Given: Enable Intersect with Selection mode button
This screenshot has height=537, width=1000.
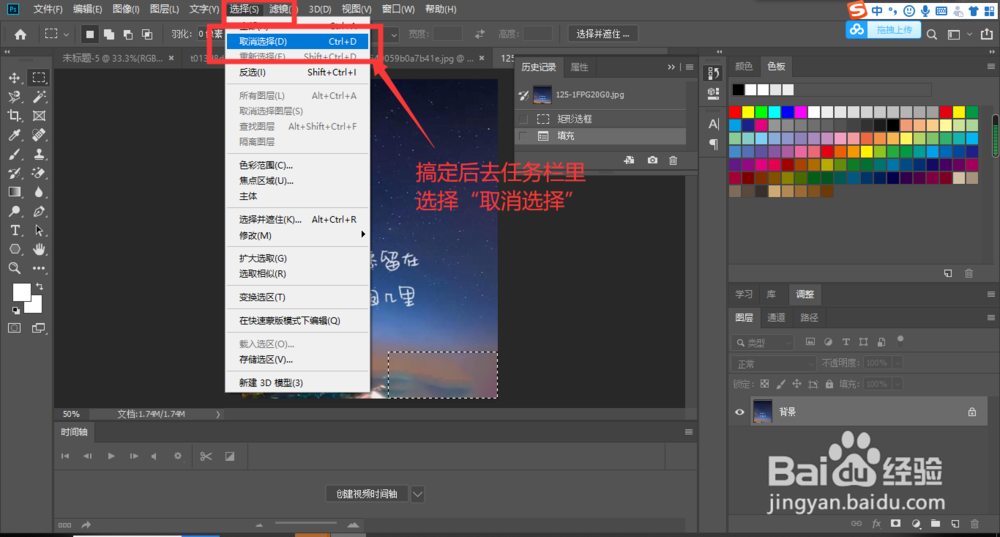Looking at the screenshot, I should (147, 34).
